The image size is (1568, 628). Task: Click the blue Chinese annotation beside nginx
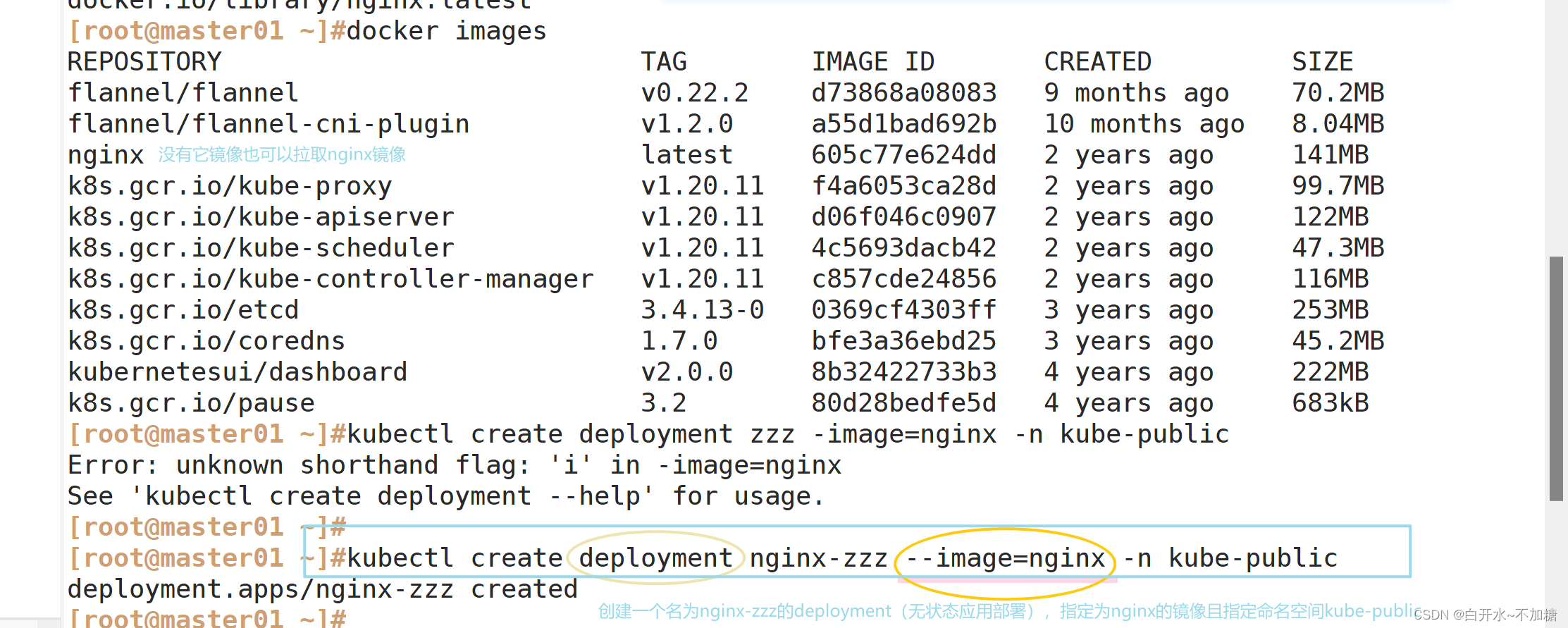click(282, 155)
